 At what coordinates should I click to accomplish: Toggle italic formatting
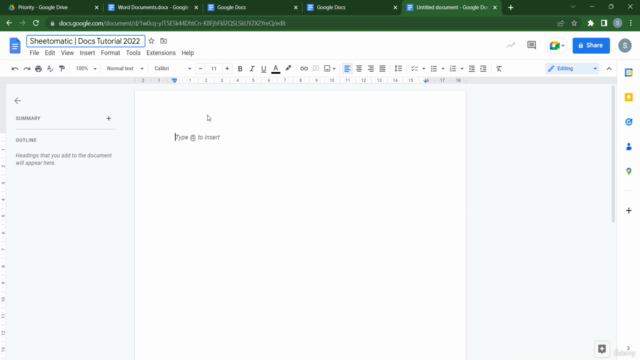tap(252, 69)
